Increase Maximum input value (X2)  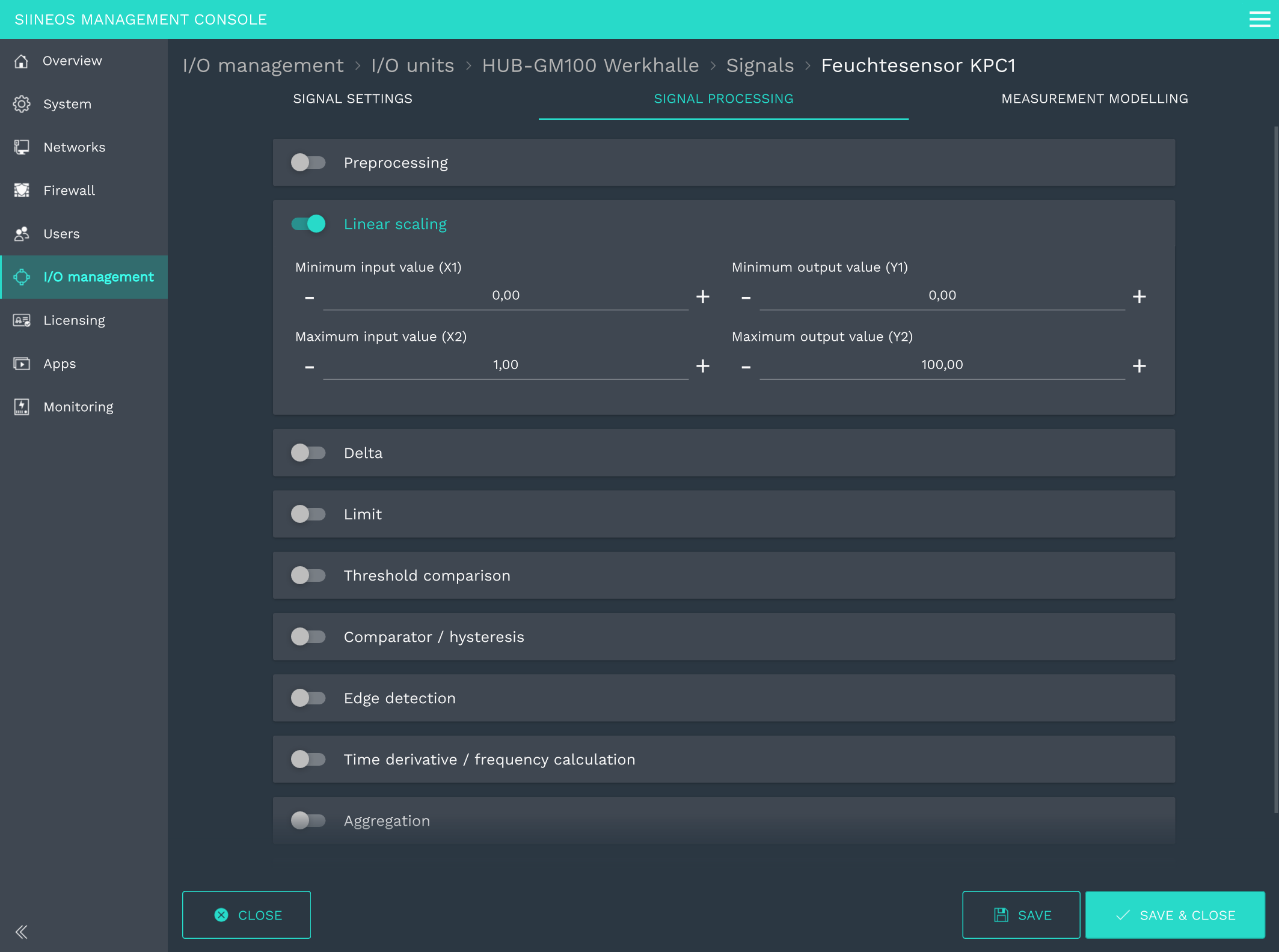[703, 365]
